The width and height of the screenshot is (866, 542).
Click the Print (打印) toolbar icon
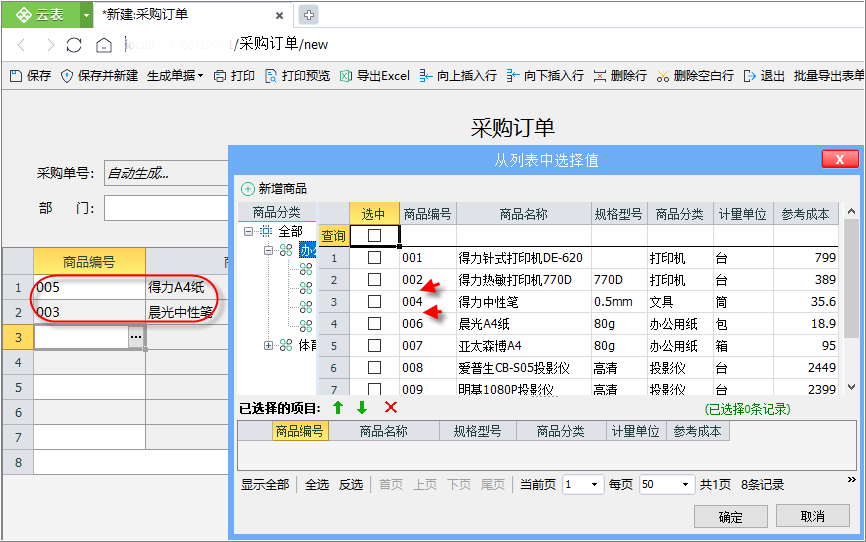234,76
